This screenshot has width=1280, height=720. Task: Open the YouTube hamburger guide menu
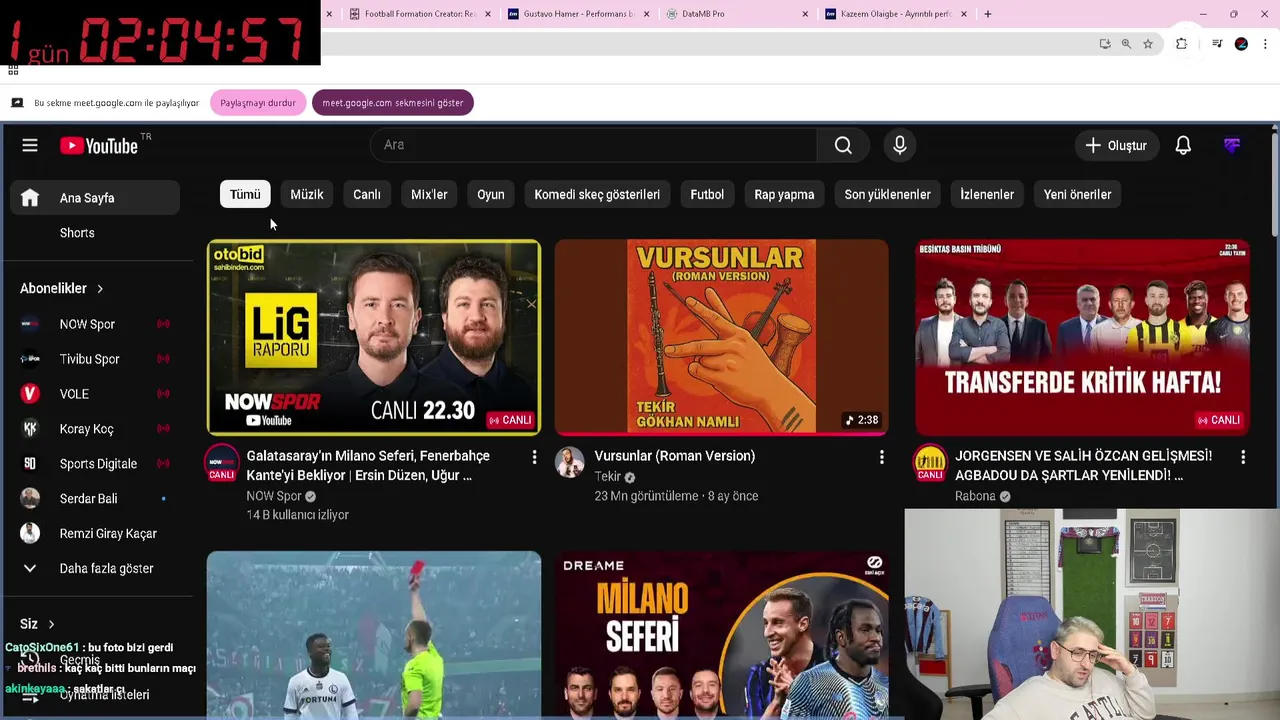point(30,146)
